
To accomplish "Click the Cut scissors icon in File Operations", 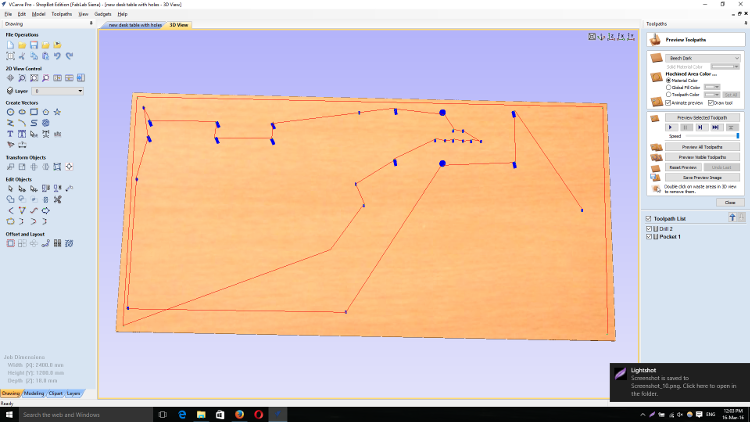I will (x=22, y=56).
